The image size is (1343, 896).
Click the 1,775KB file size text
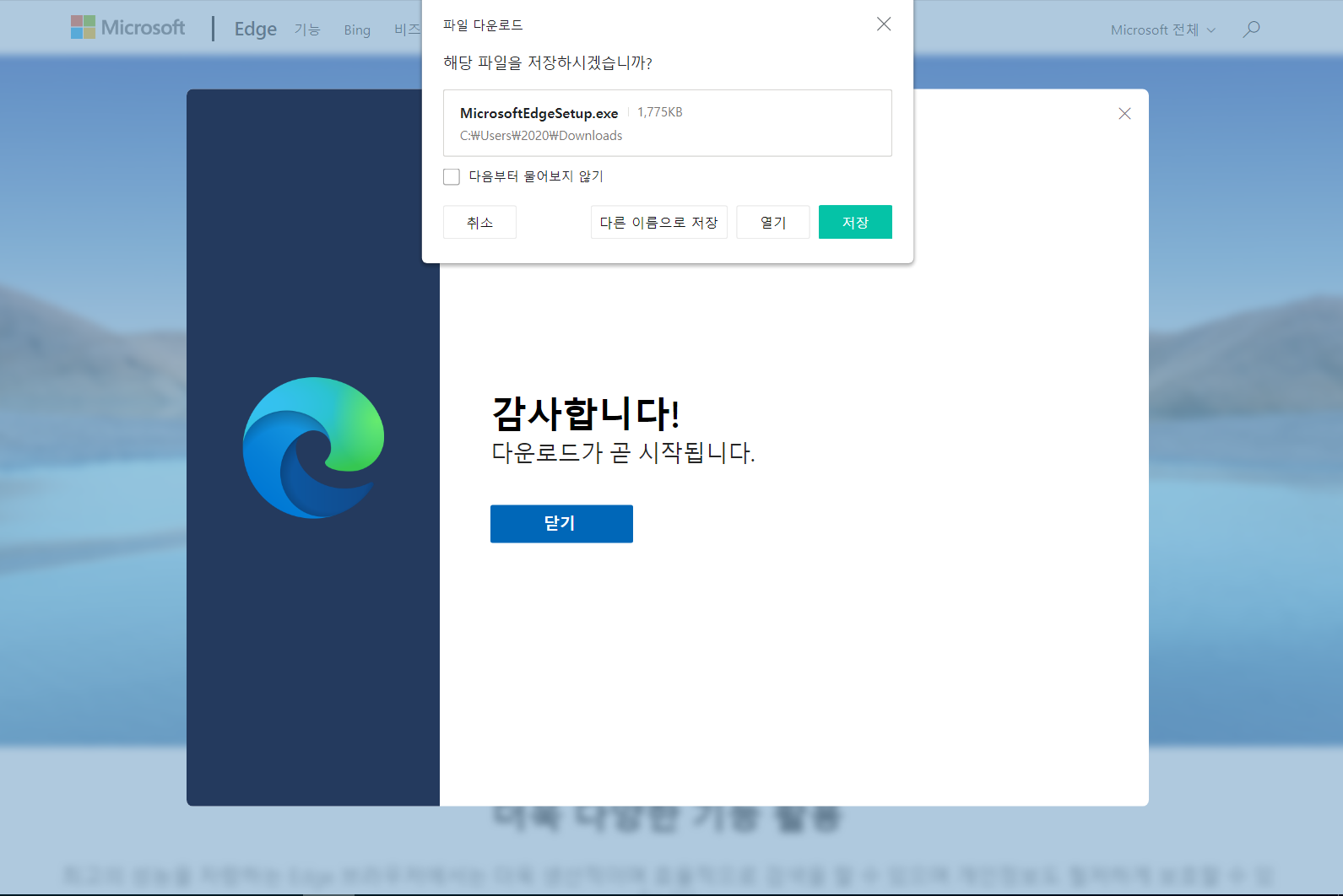(660, 112)
